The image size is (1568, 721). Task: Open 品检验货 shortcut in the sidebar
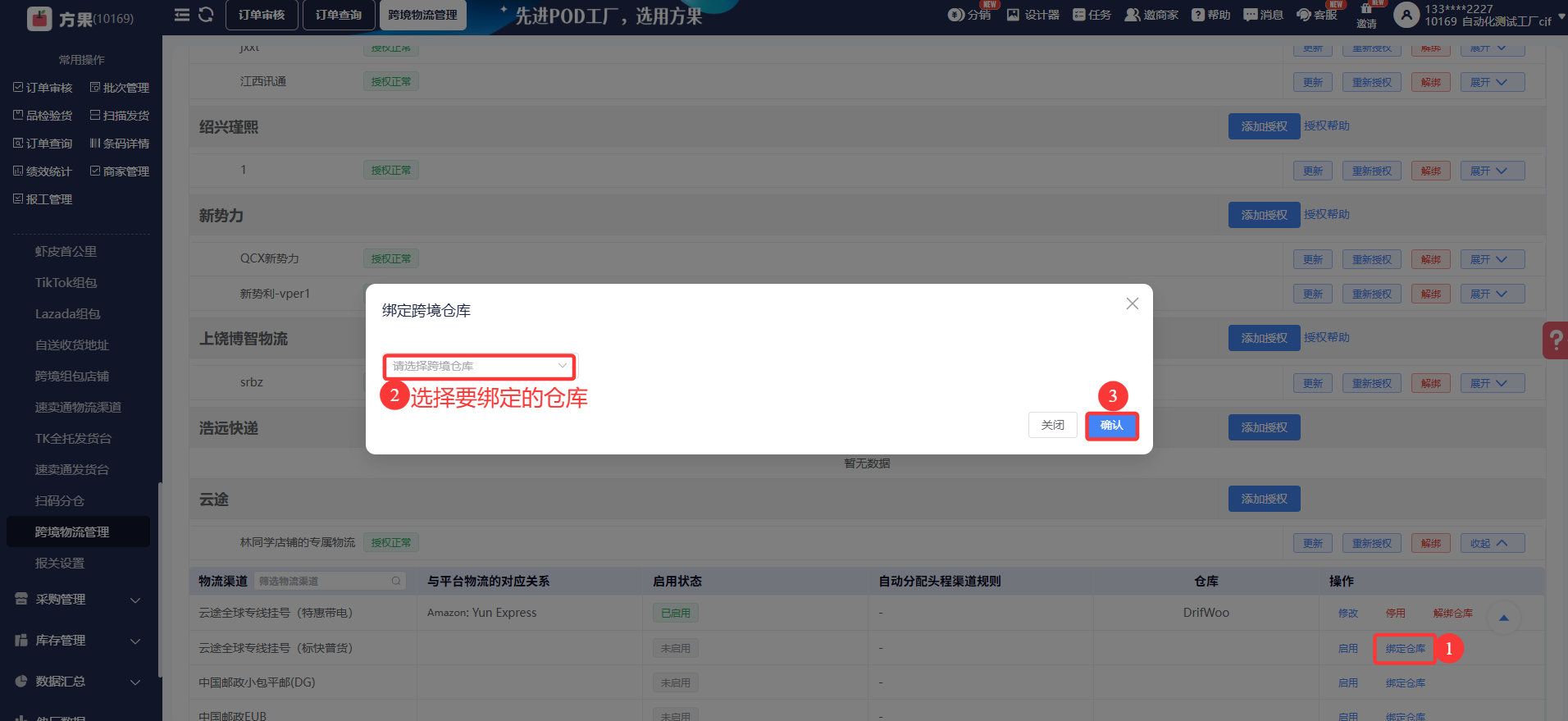coord(43,116)
